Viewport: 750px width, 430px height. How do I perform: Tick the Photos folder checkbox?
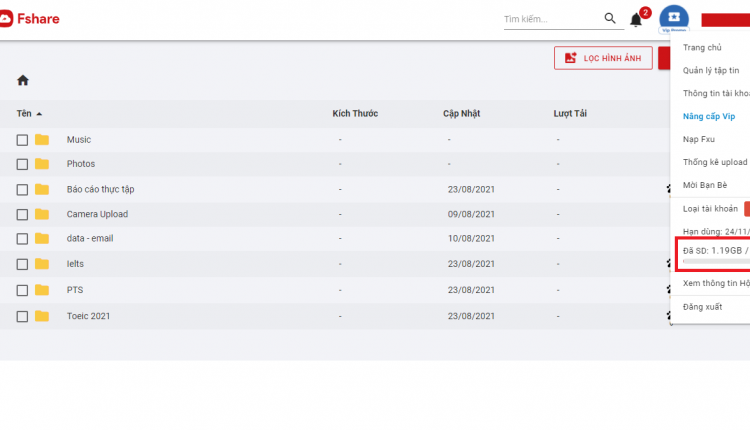click(22, 164)
